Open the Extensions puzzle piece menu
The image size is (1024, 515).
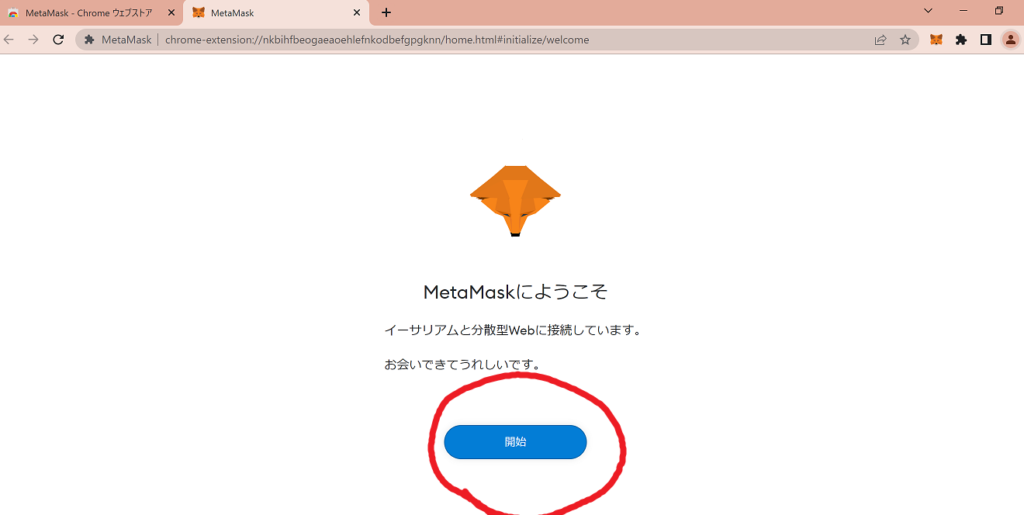(x=961, y=40)
